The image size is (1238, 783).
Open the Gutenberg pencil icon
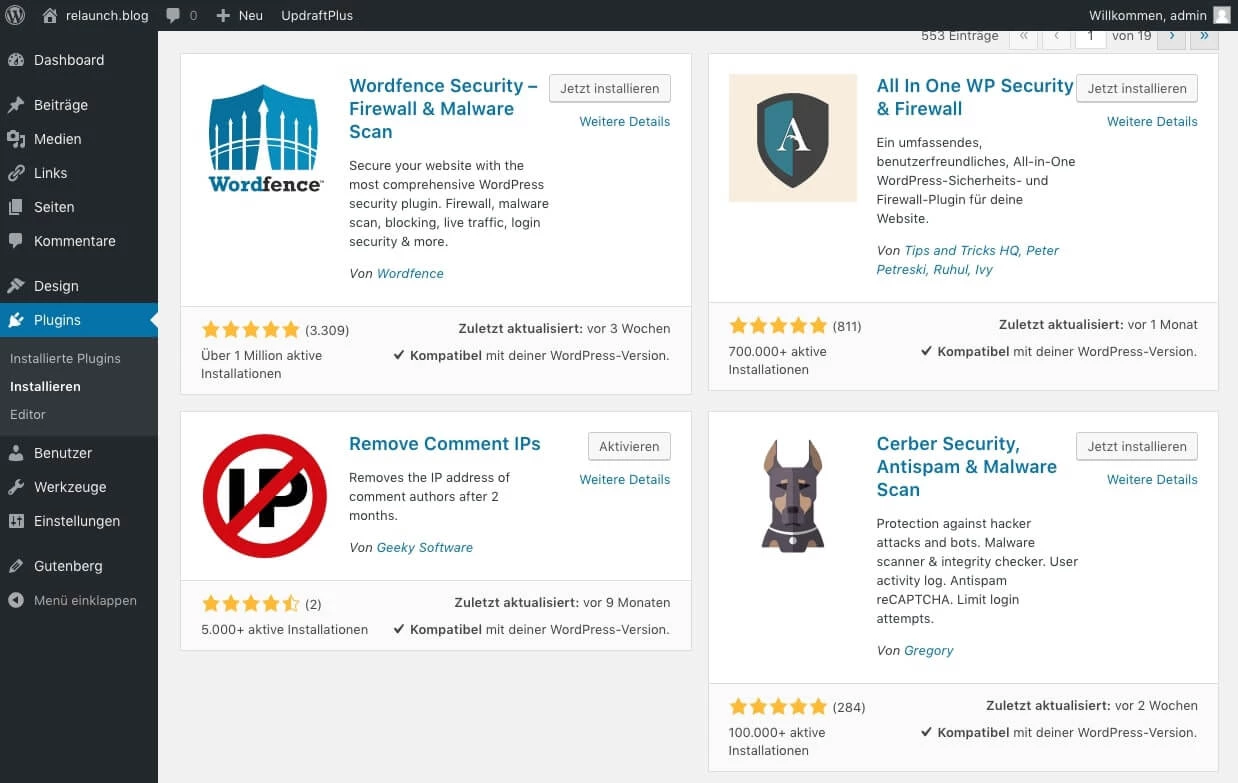20,566
